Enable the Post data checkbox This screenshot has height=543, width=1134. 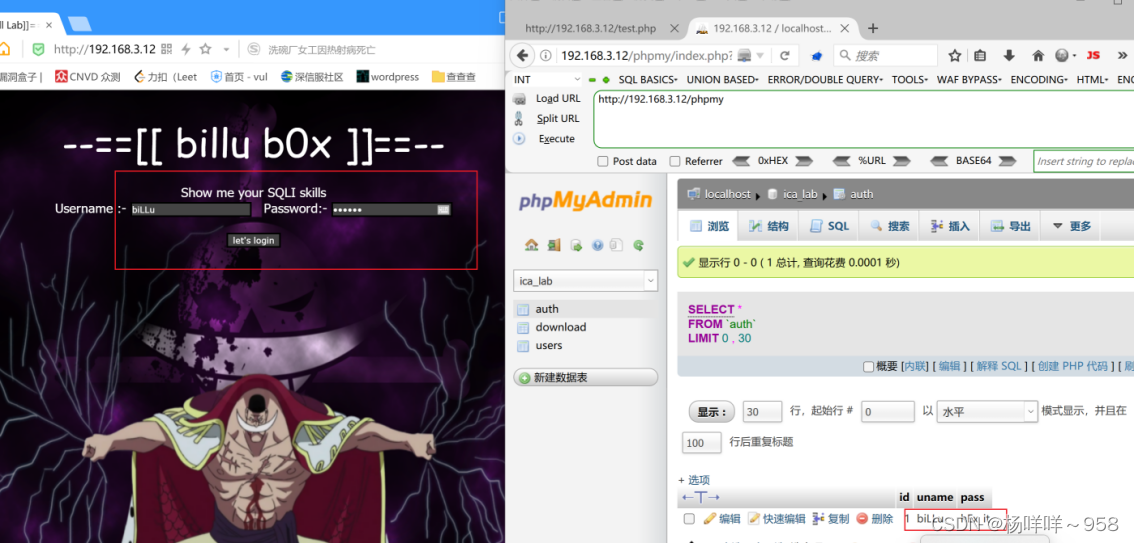click(x=602, y=161)
